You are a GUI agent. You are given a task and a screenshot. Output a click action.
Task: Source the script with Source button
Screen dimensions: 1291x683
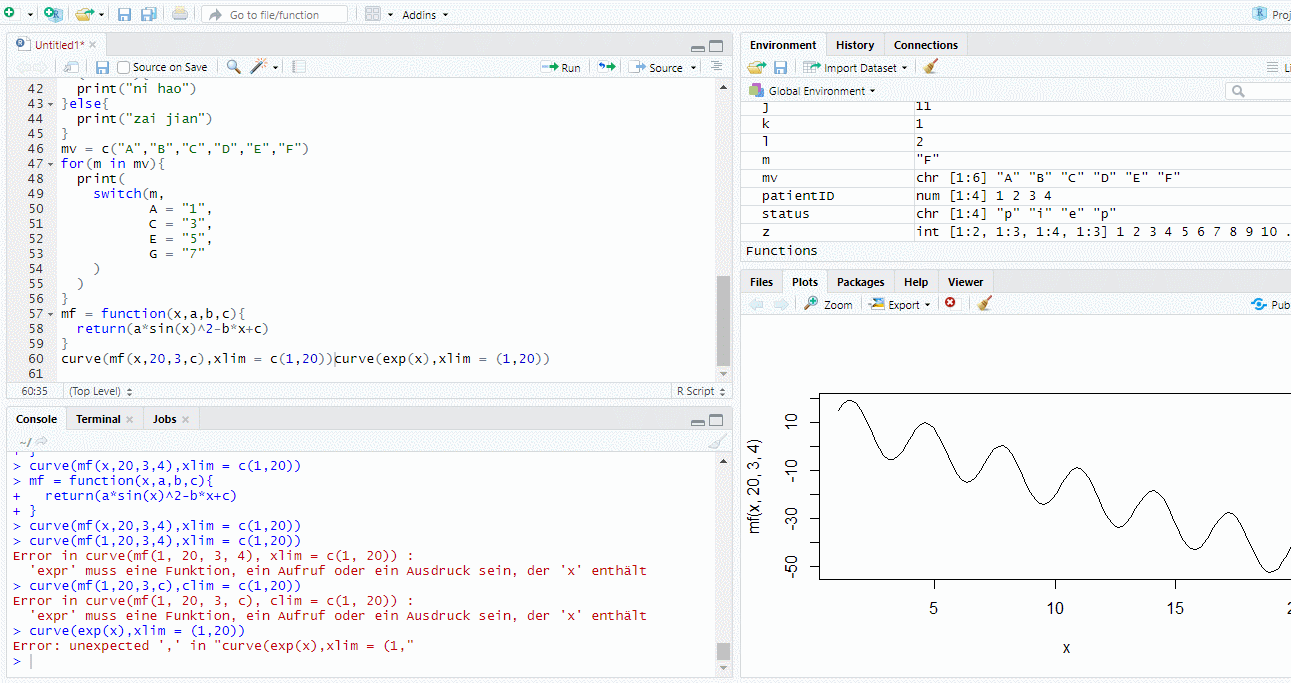[x=656, y=67]
